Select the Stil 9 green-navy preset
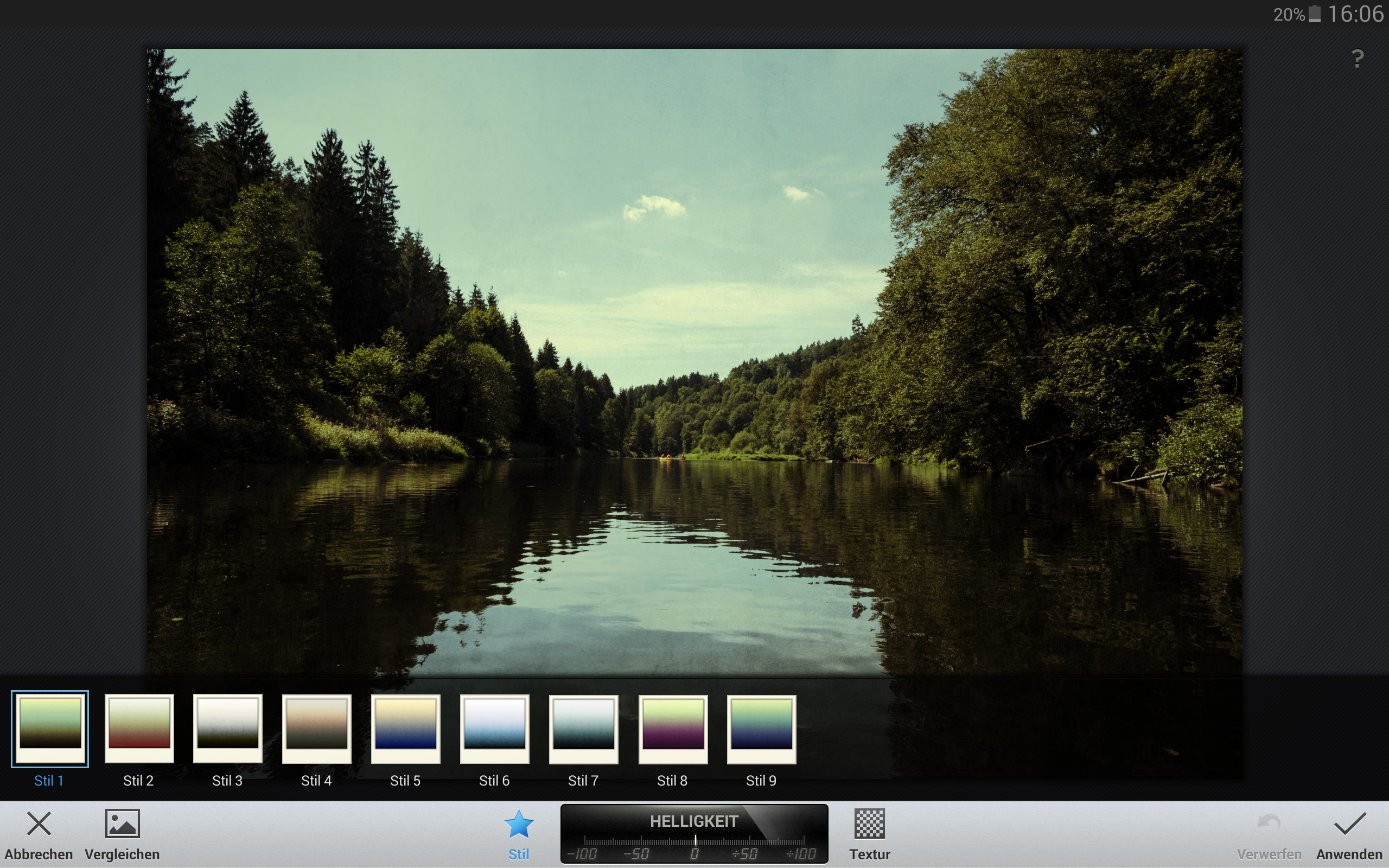The image size is (1389, 868). pyautogui.click(x=762, y=729)
